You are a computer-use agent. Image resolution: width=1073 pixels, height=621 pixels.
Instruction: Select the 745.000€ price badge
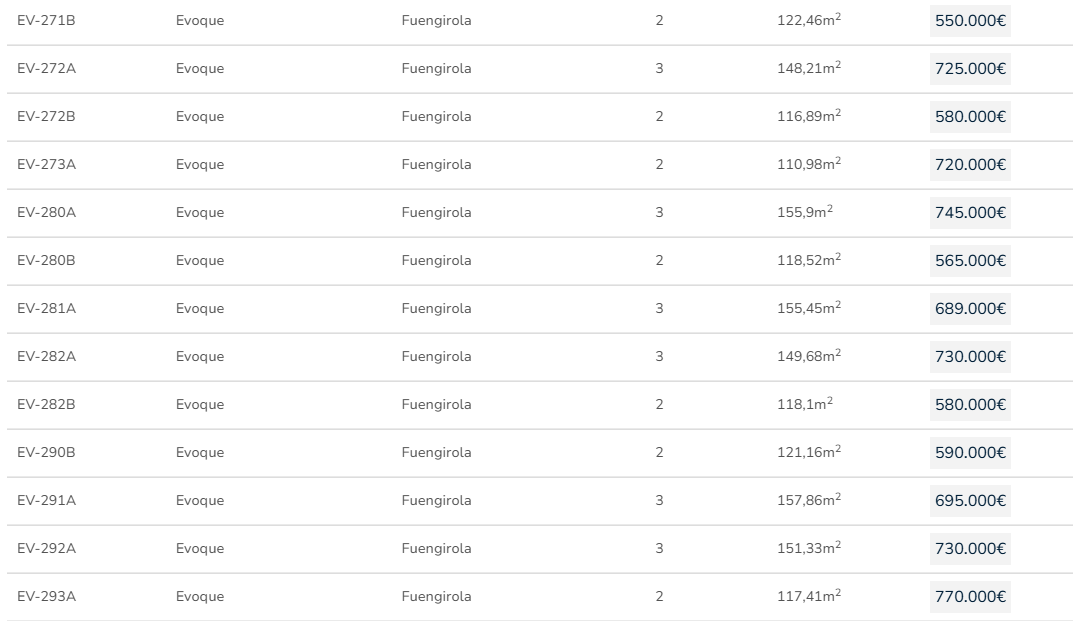pyautogui.click(x=970, y=213)
